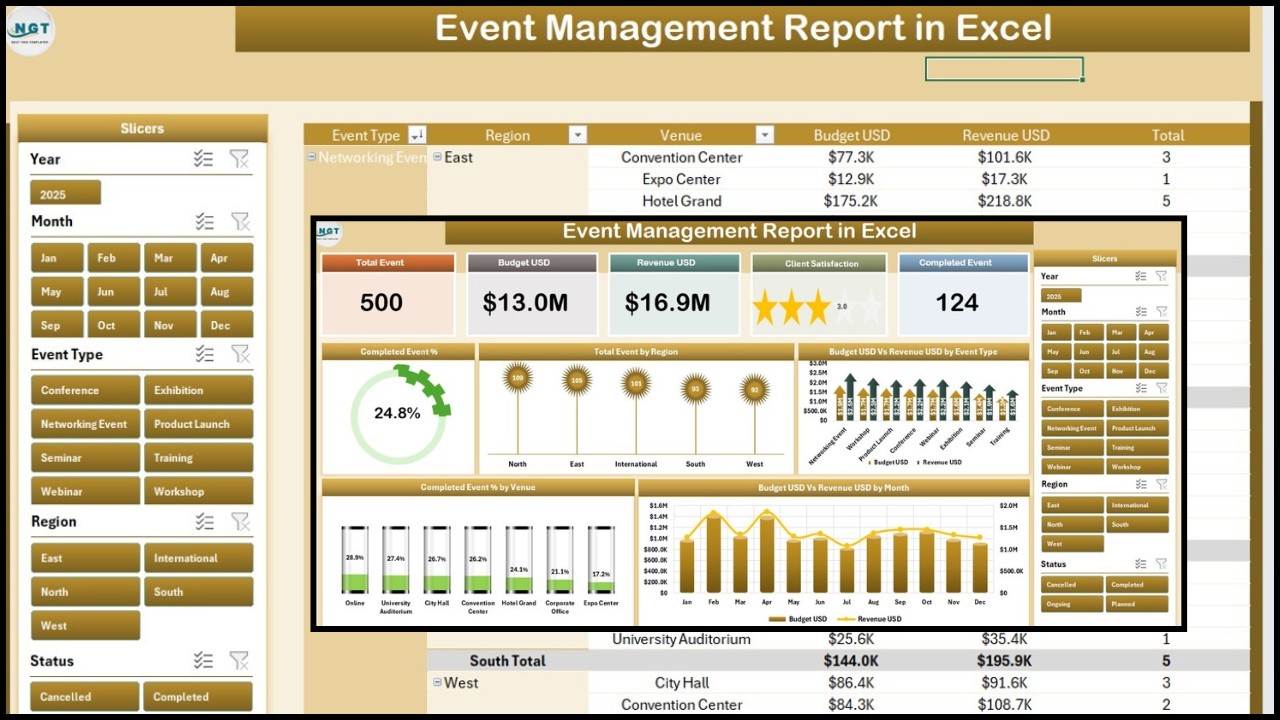
Task: Collapse the Networking Event group
Action: coord(312,157)
